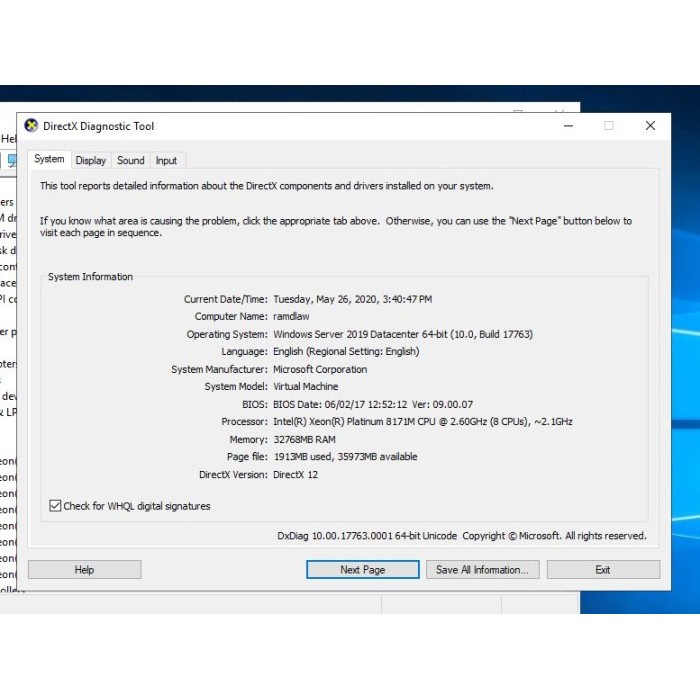Image resolution: width=700 pixels, height=700 pixels.
Task: Select the computer name value ramdlaw
Action: click(x=291, y=317)
